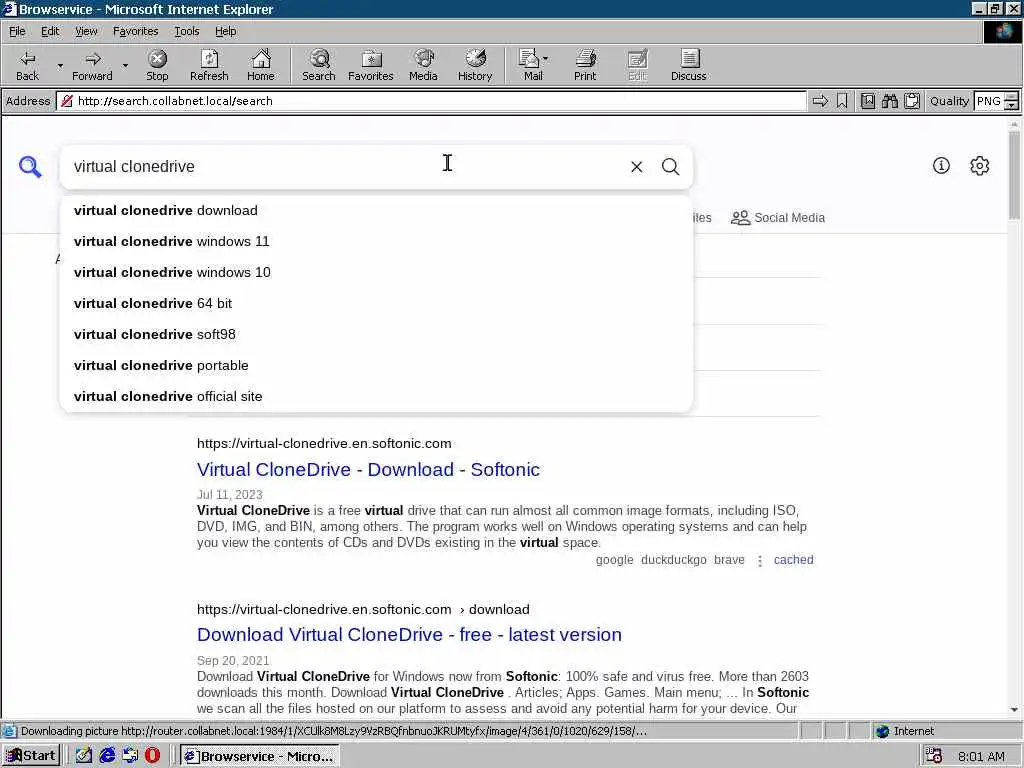Open the Quality PNG combo box
Viewport: 1024px width, 768px height.
tap(996, 101)
